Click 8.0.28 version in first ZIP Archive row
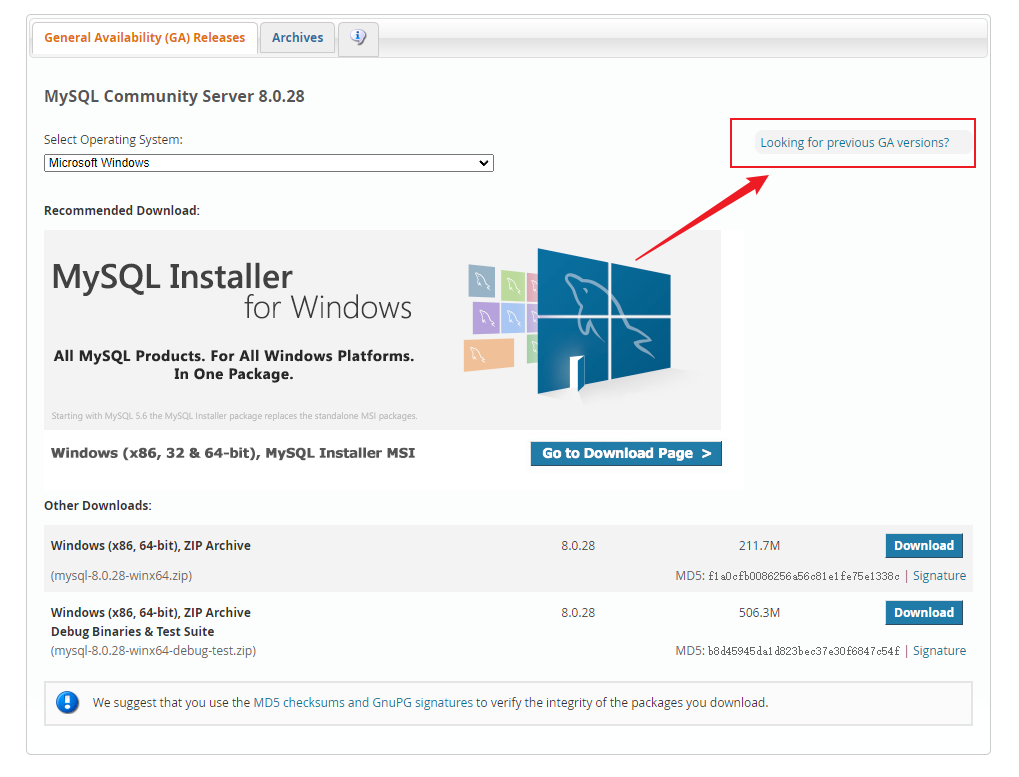Image resolution: width=1019 pixels, height=777 pixels. (578, 546)
